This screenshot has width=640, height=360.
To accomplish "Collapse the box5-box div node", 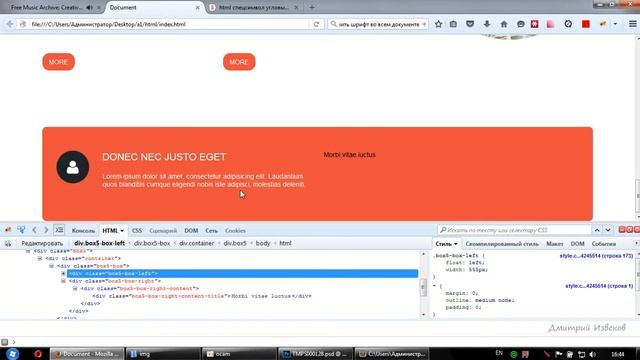I will click(x=51, y=266).
